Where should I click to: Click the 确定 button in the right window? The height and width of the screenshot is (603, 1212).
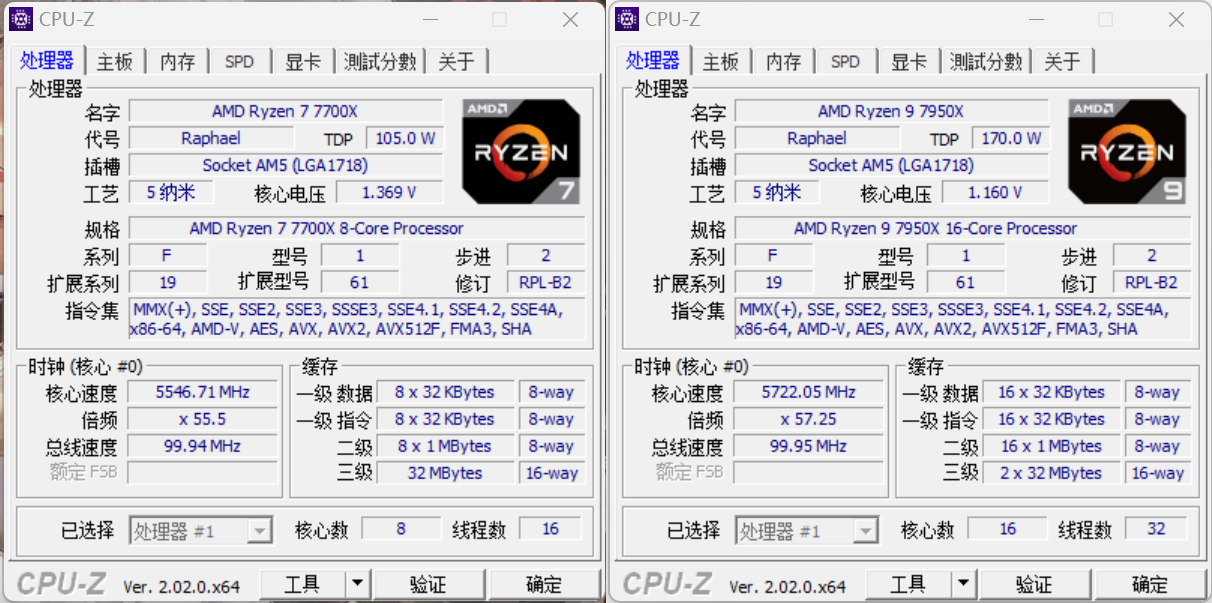tap(1149, 583)
